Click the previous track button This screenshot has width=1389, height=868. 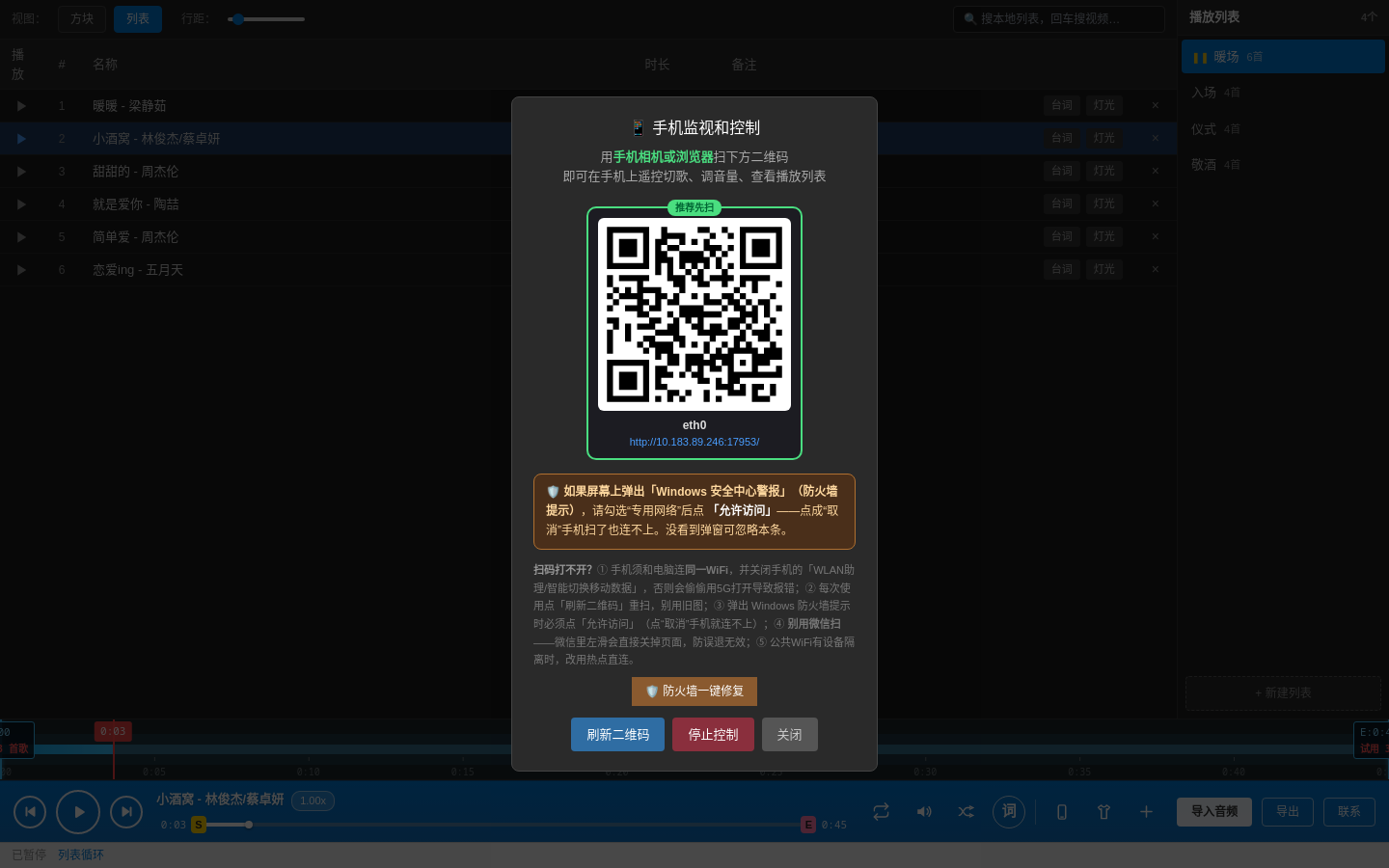click(30, 812)
